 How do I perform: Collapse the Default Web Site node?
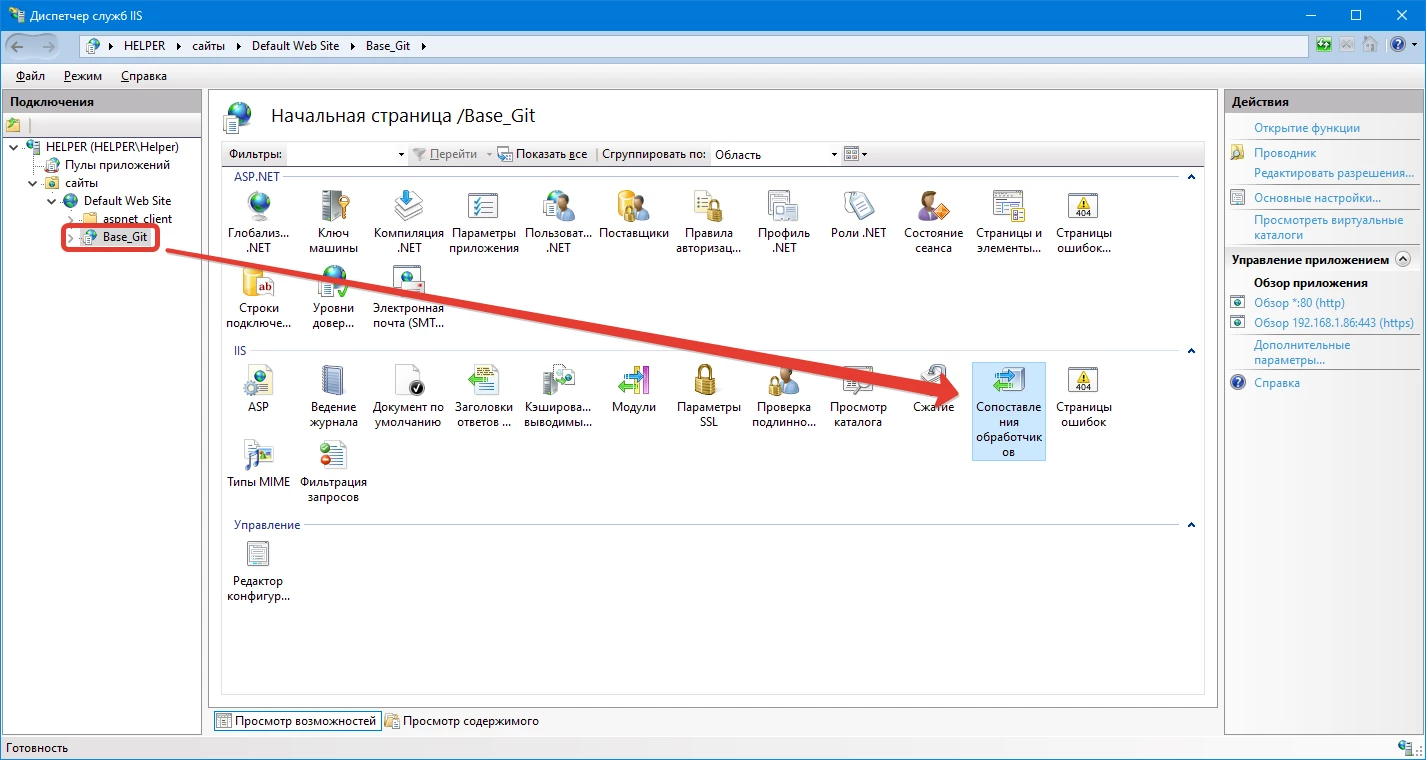tap(51, 201)
